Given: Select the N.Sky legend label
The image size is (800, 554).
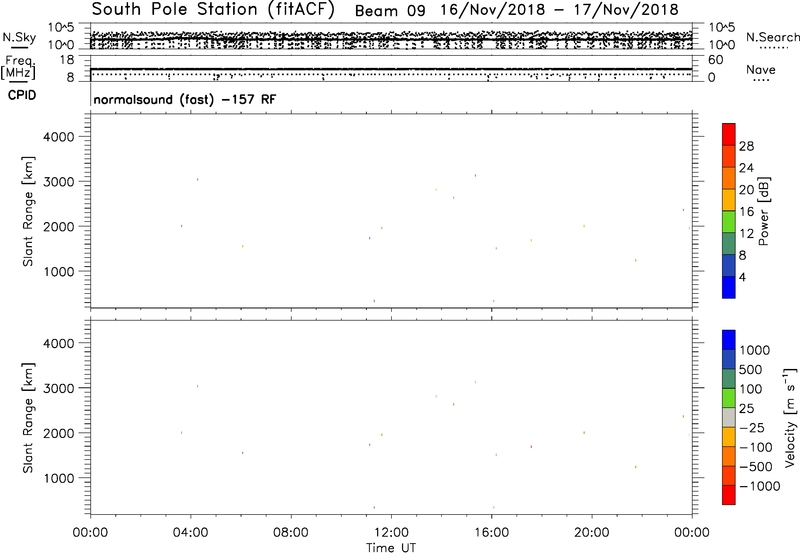Looking at the screenshot, I should pos(19,37).
